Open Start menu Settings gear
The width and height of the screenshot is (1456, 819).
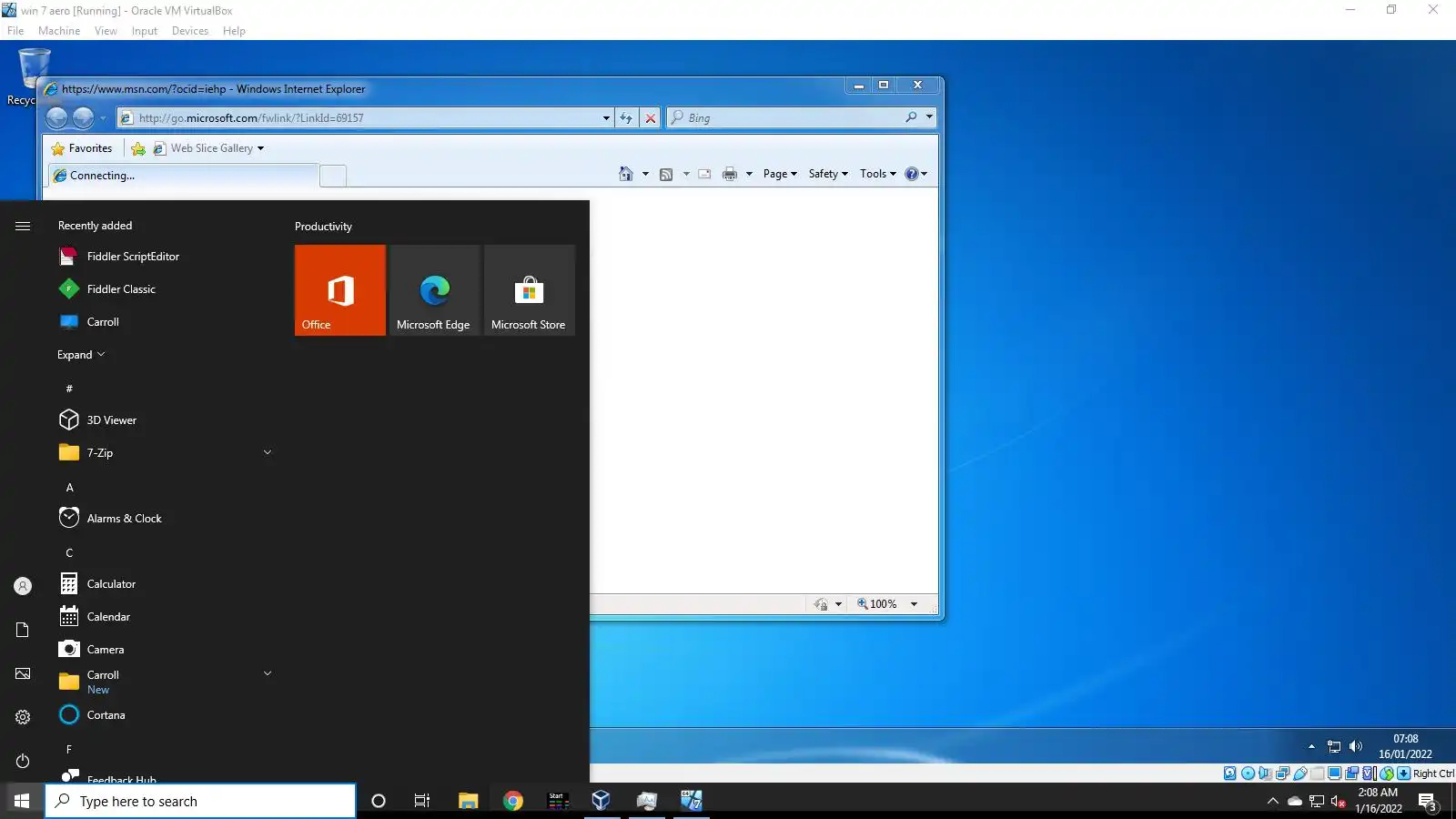[x=23, y=717]
